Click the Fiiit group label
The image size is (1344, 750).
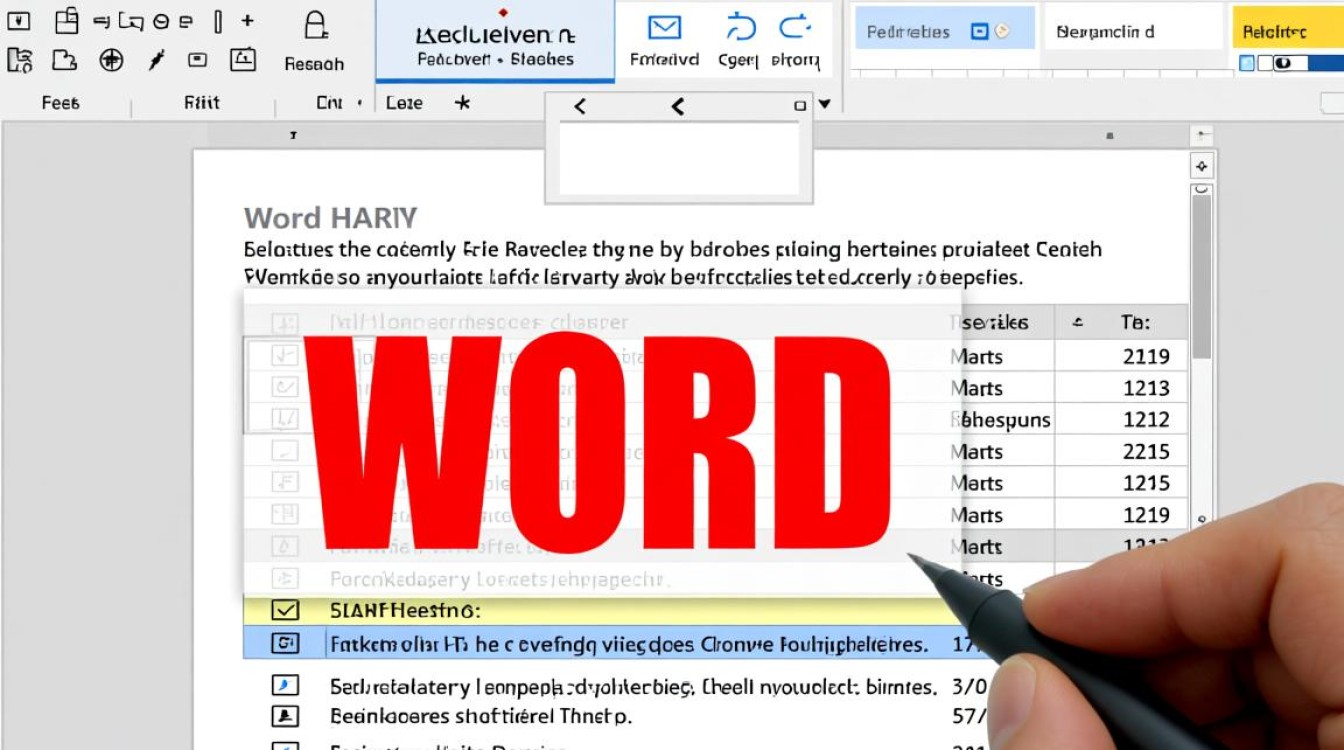pyautogui.click(x=201, y=102)
